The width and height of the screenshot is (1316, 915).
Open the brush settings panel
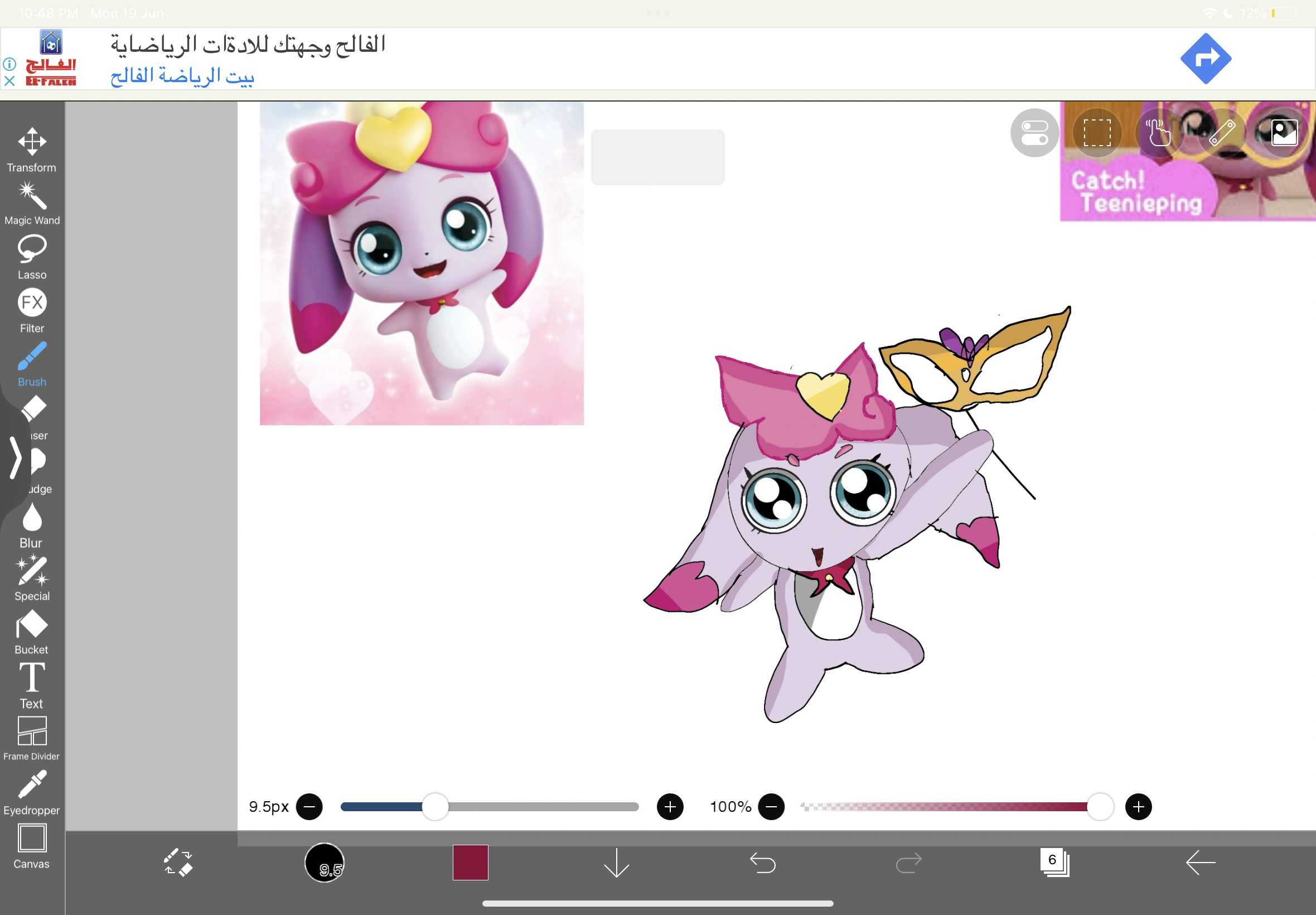(325, 864)
